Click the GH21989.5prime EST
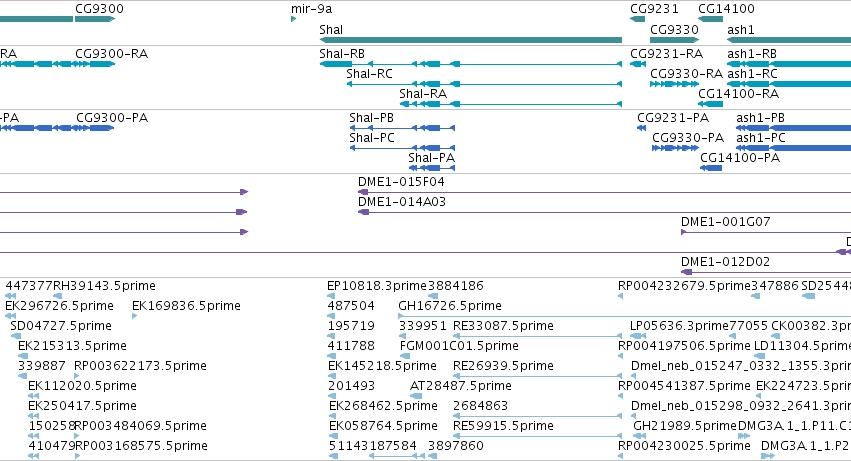This screenshot has height=461, width=851. [639, 436]
